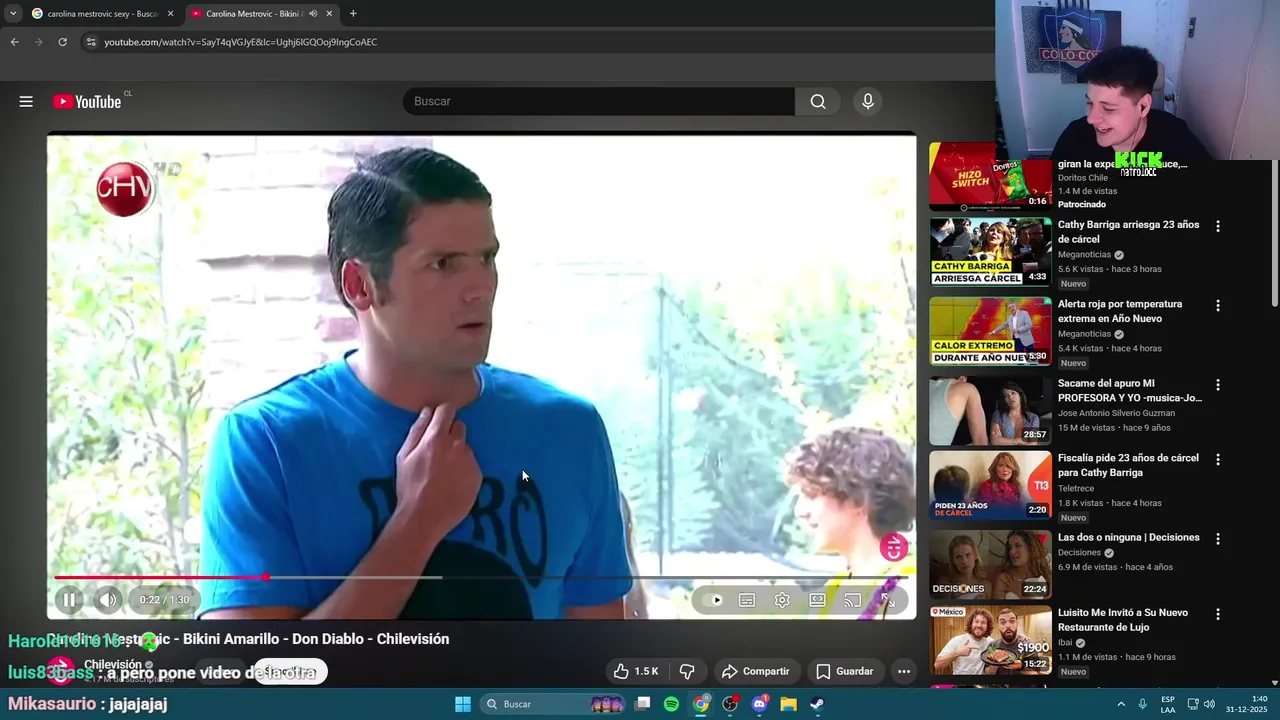1280x720 pixels.
Task: Open more actions menu beside Guardar
Action: coord(904,671)
